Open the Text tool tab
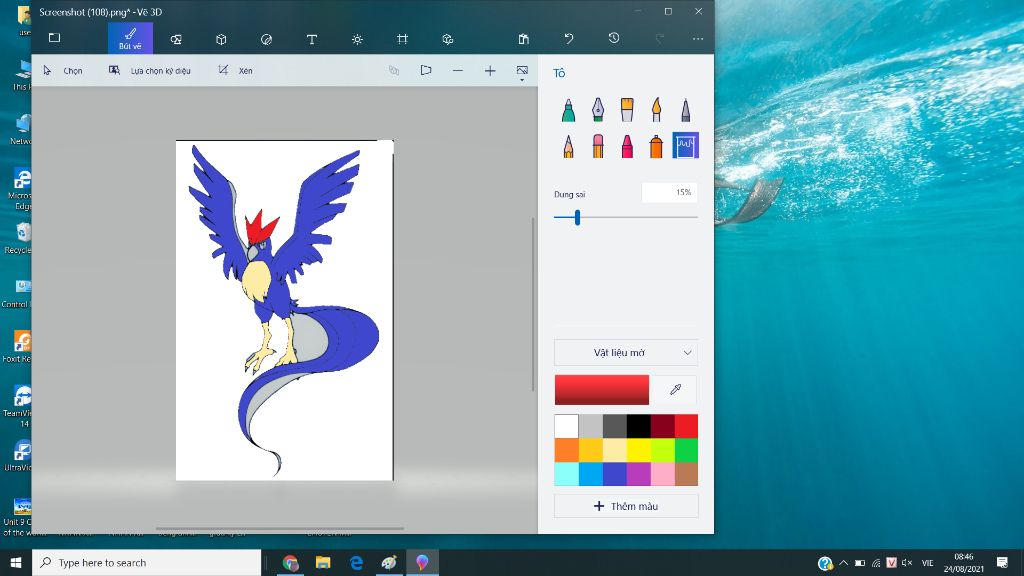The width and height of the screenshot is (1024, 576). tap(312, 39)
